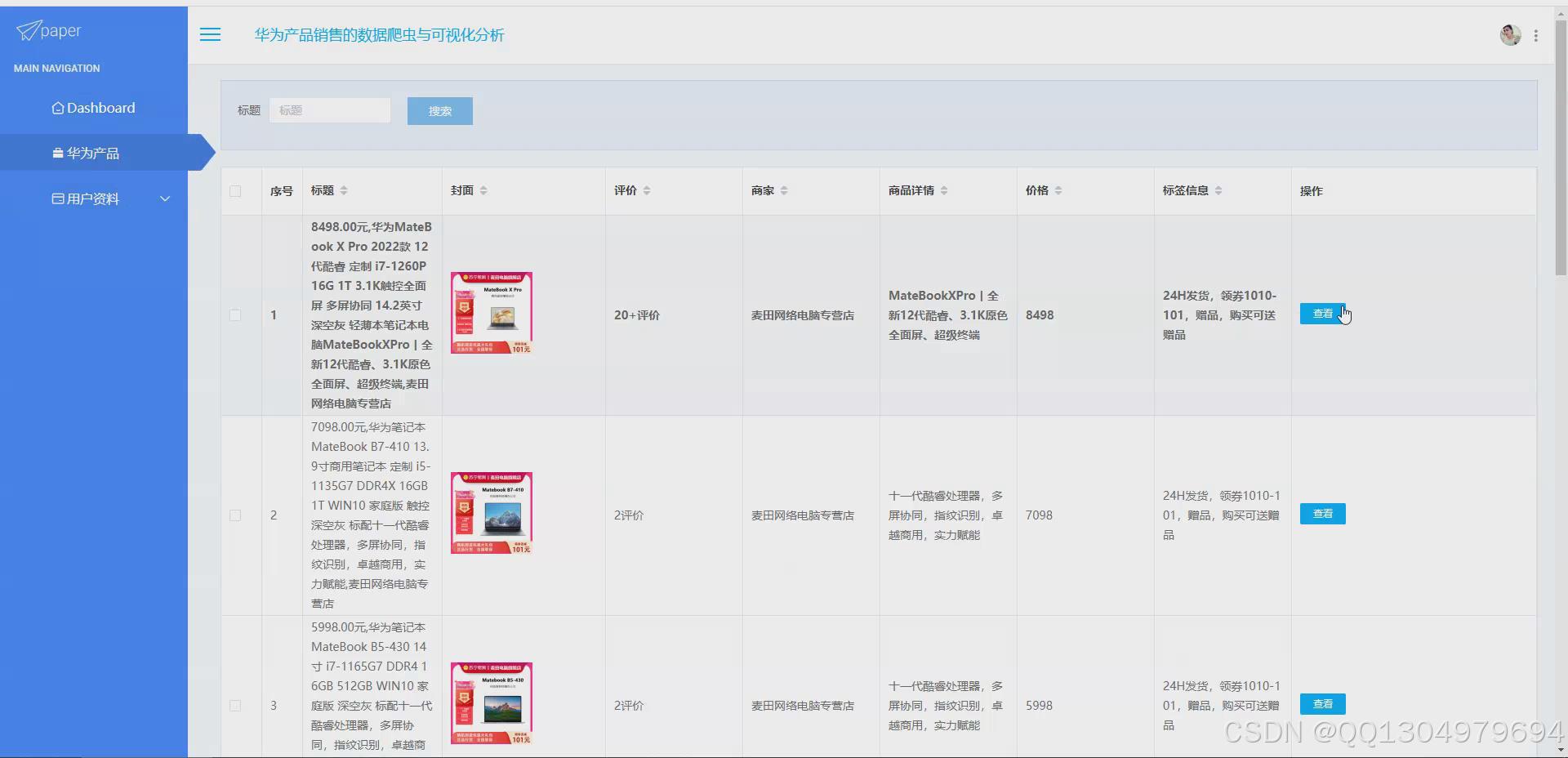Click the page vertical scrollbar thumb
This screenshot has width=1568, height=758.
(x=1561, y=147)
